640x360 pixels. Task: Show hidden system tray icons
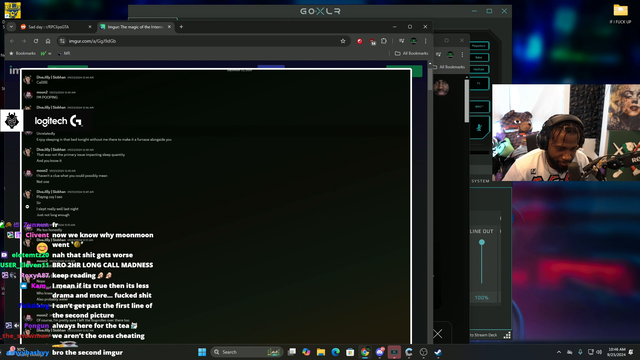pos(559,352)
